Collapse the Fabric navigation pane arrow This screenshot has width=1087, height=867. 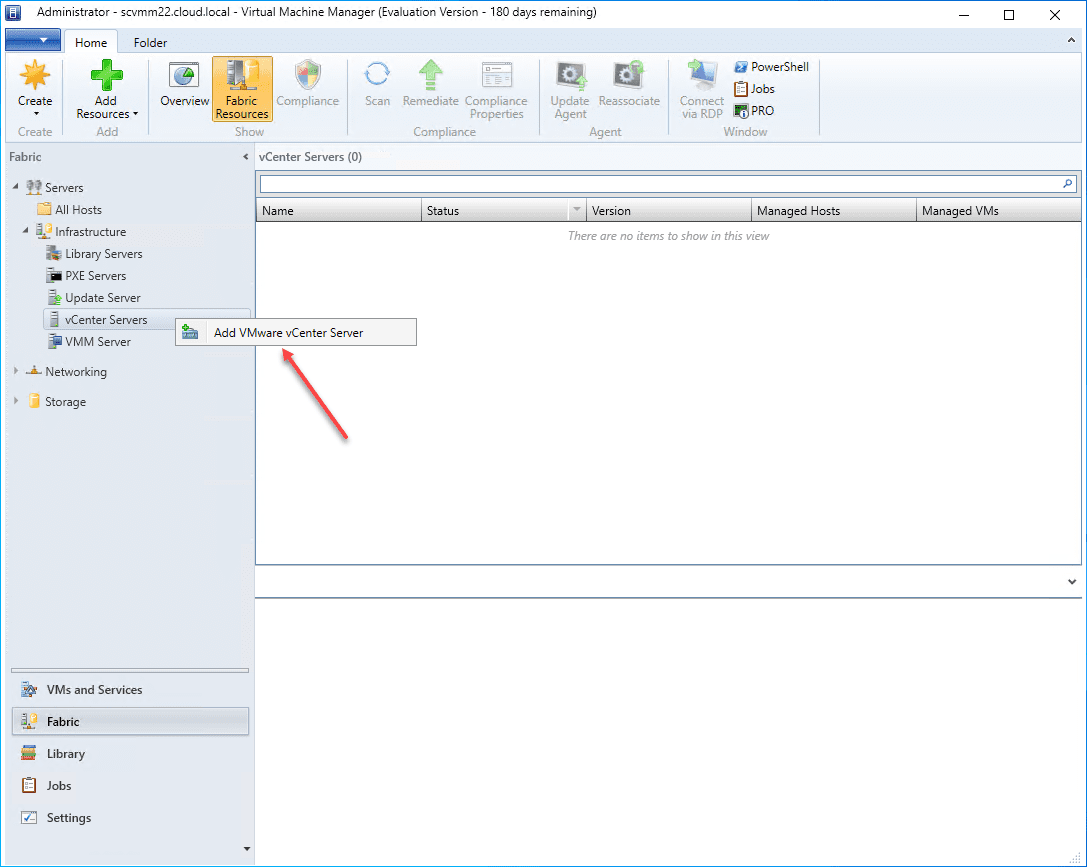click(x=245, y=157)
